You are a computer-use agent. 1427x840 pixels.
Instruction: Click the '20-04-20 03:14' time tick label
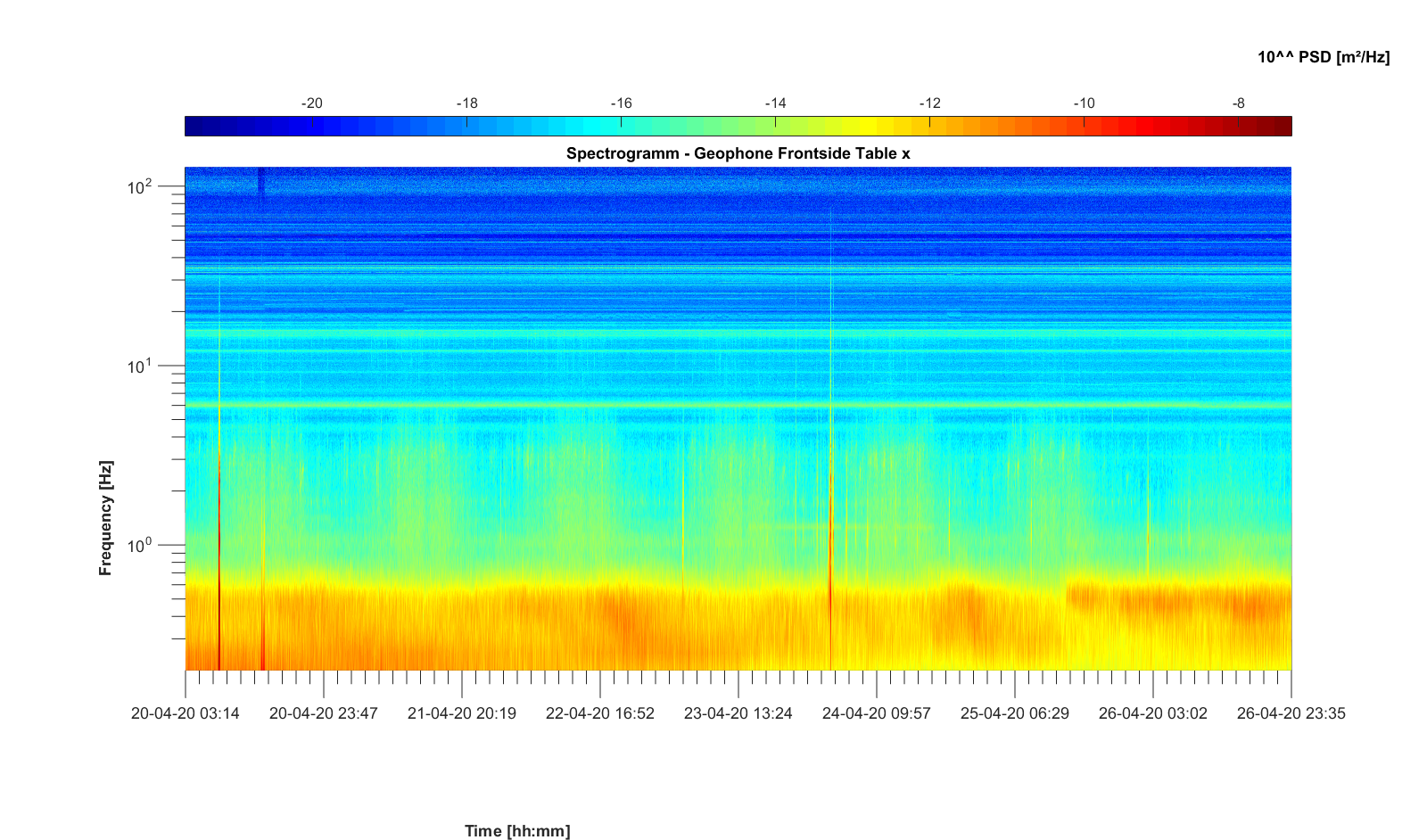click(x=186, y=713)
